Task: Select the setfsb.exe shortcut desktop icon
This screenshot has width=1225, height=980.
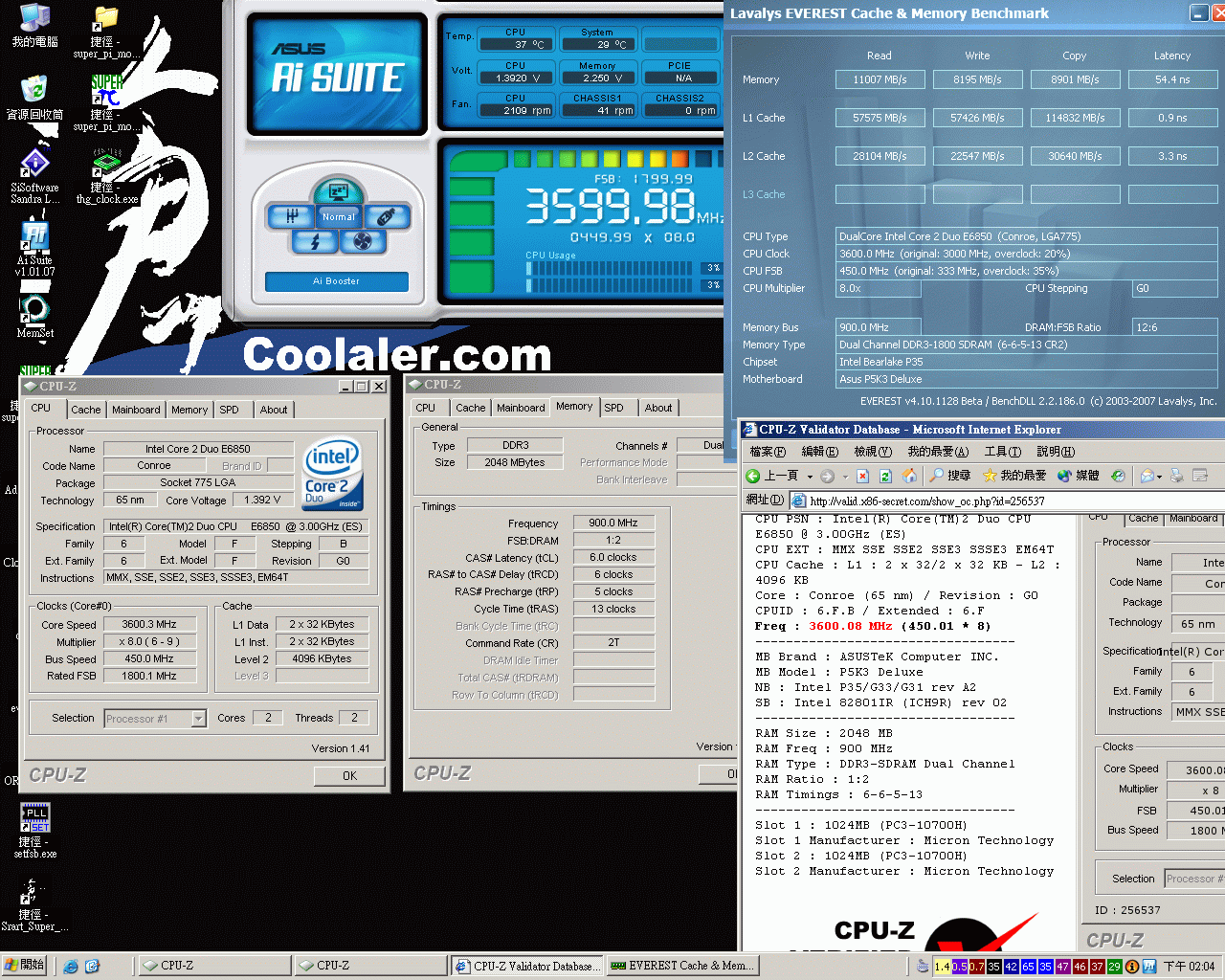Action: pyautogui.click(x=35, y=830)
